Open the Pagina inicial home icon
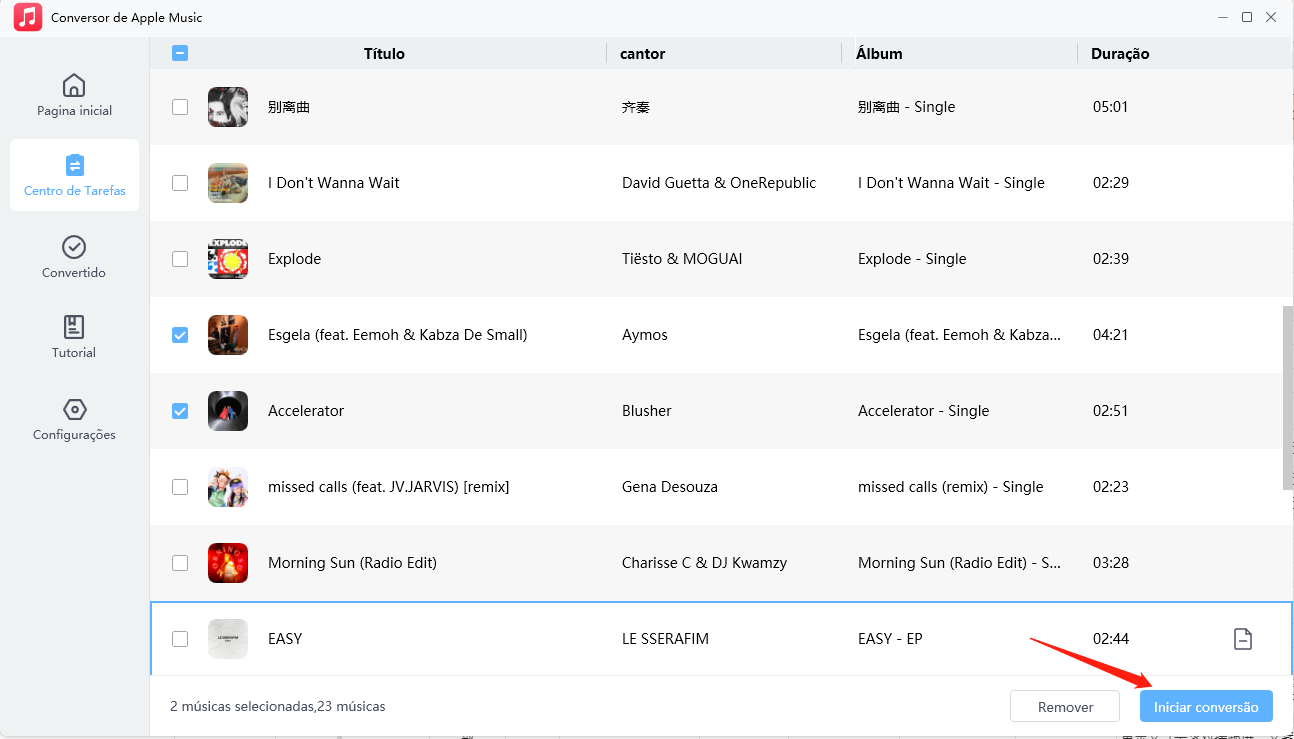The width and height of the screenshot is (1294, 739). coord(74,85)
